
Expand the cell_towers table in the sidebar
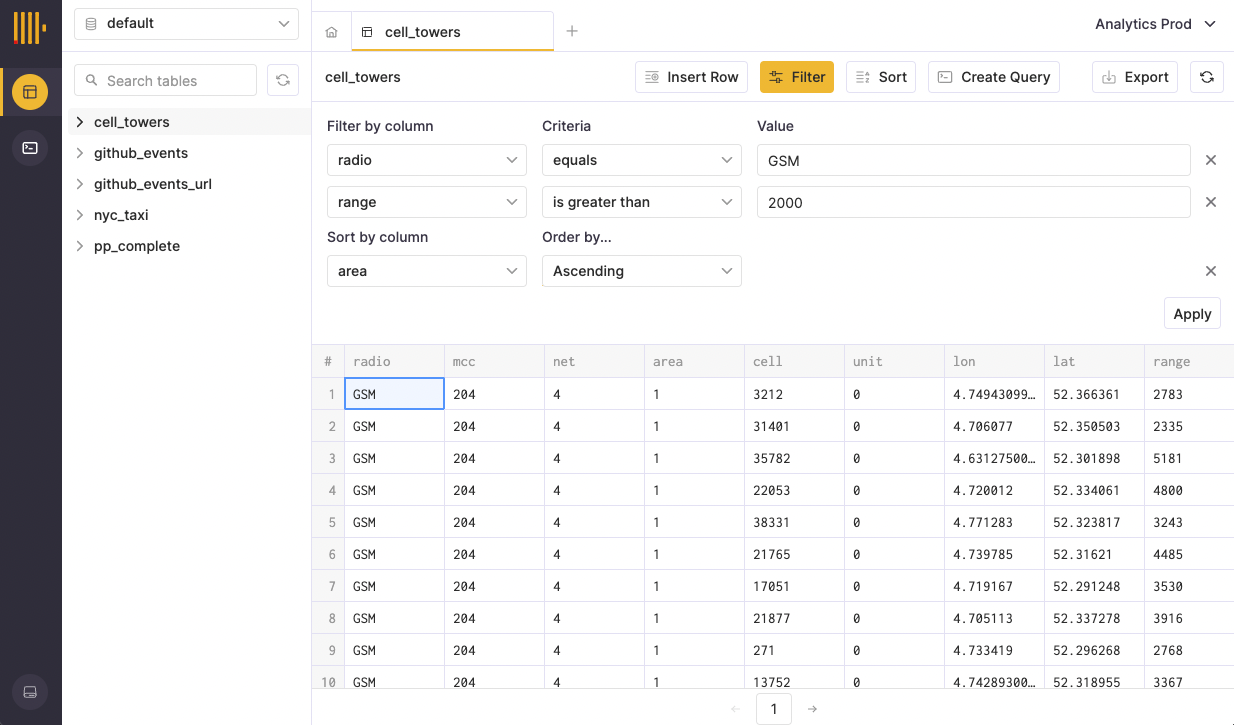(80, 121)
